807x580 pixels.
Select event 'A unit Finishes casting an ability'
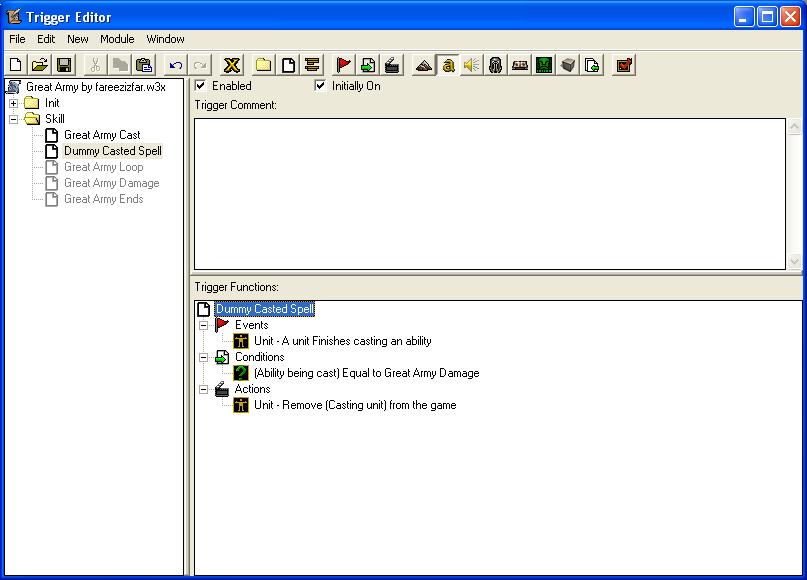343,341
